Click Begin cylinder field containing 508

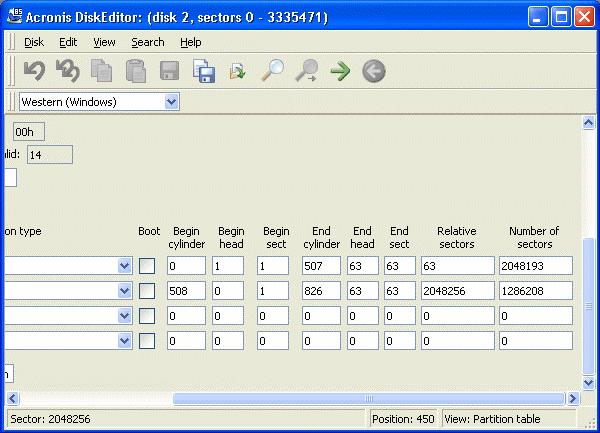(x=186, y=291)
